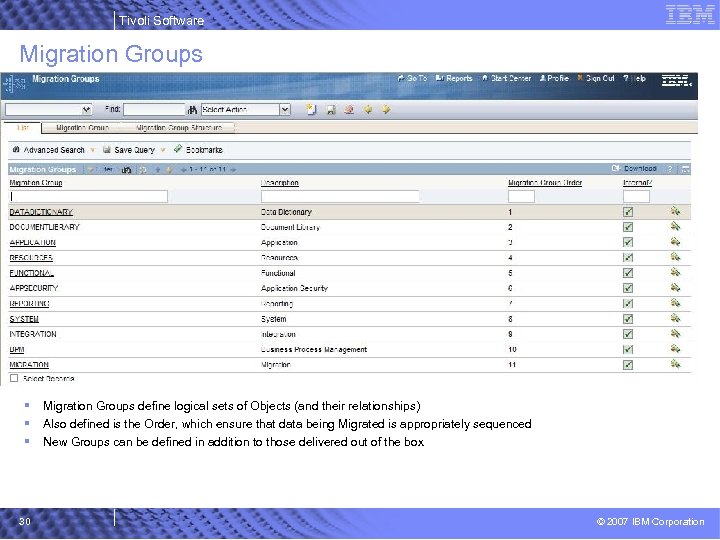Click the row action icon for BPM

(675, 349)
